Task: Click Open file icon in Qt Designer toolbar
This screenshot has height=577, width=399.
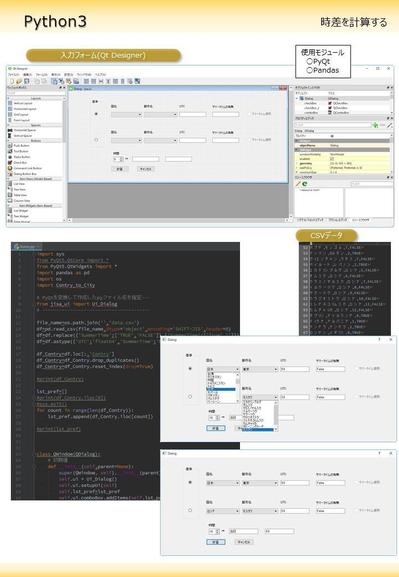Action: [x=19, y=81]
